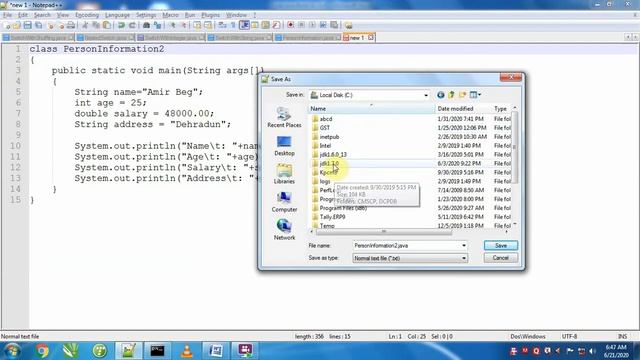
Task: Undo using the green arrow icon
Action: 121,25
